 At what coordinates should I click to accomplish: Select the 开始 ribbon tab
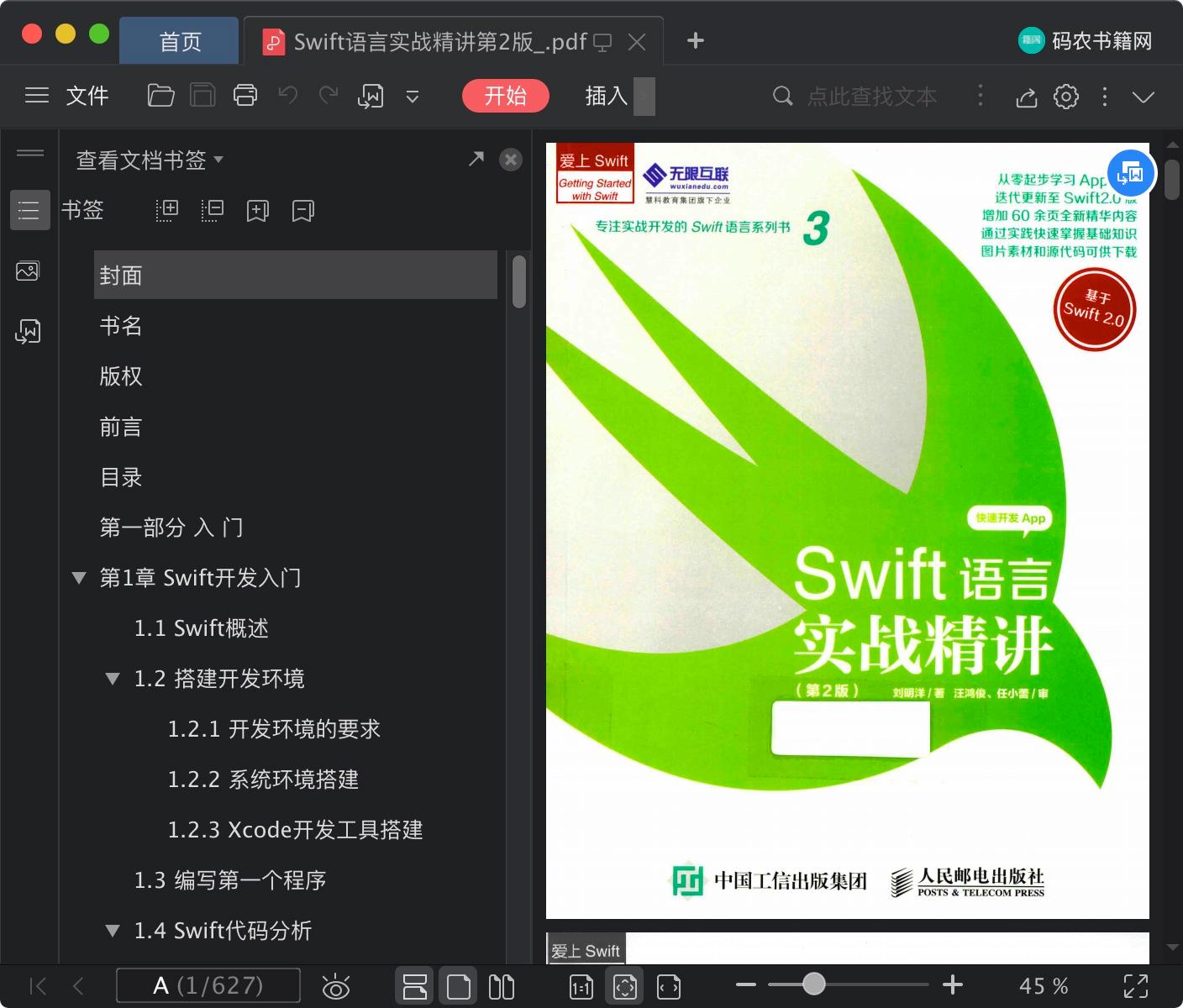click(x=505, y=96)
